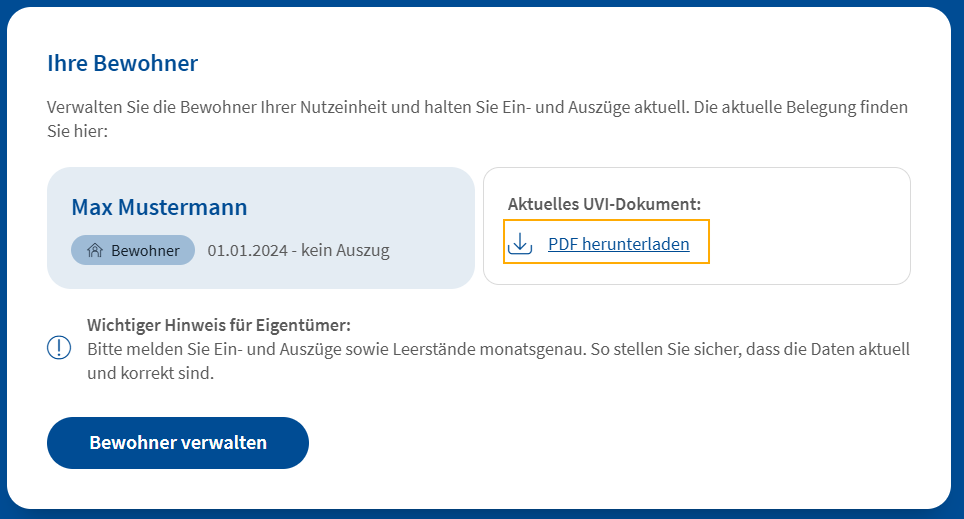The height and width of the screenshot is (519, 964).
Task: Click the Wichtiger Hinweis für Eigentümer heading
Action: pyautogui.click(x=219, y=325)
